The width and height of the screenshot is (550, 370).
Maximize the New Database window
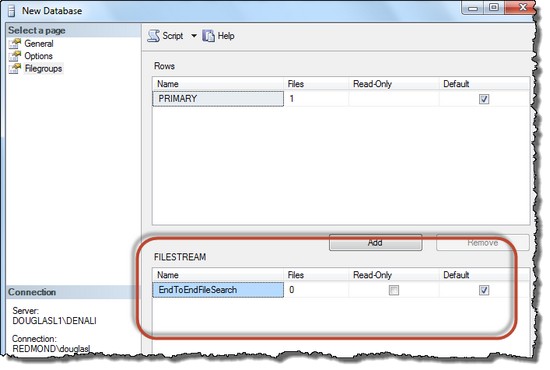coord(494,8)
